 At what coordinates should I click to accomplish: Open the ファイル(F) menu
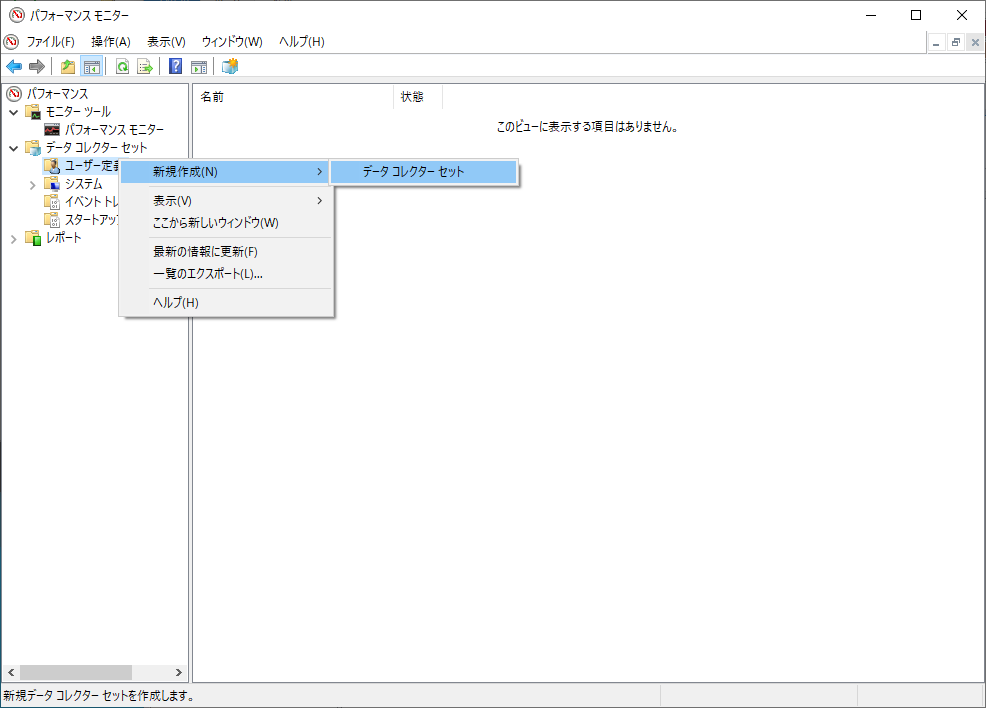click(50, 41)
